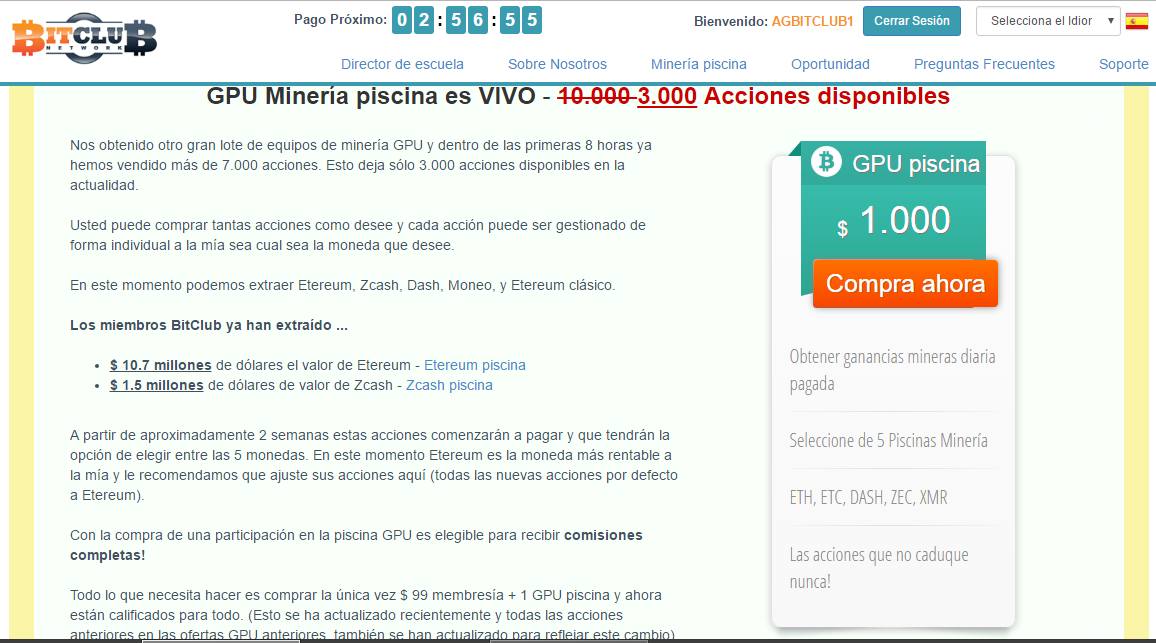Open the Selecciona el Idioma dropdown
The height and width of the screenshot is (643, 1156).
click(x=1048, y=21)
